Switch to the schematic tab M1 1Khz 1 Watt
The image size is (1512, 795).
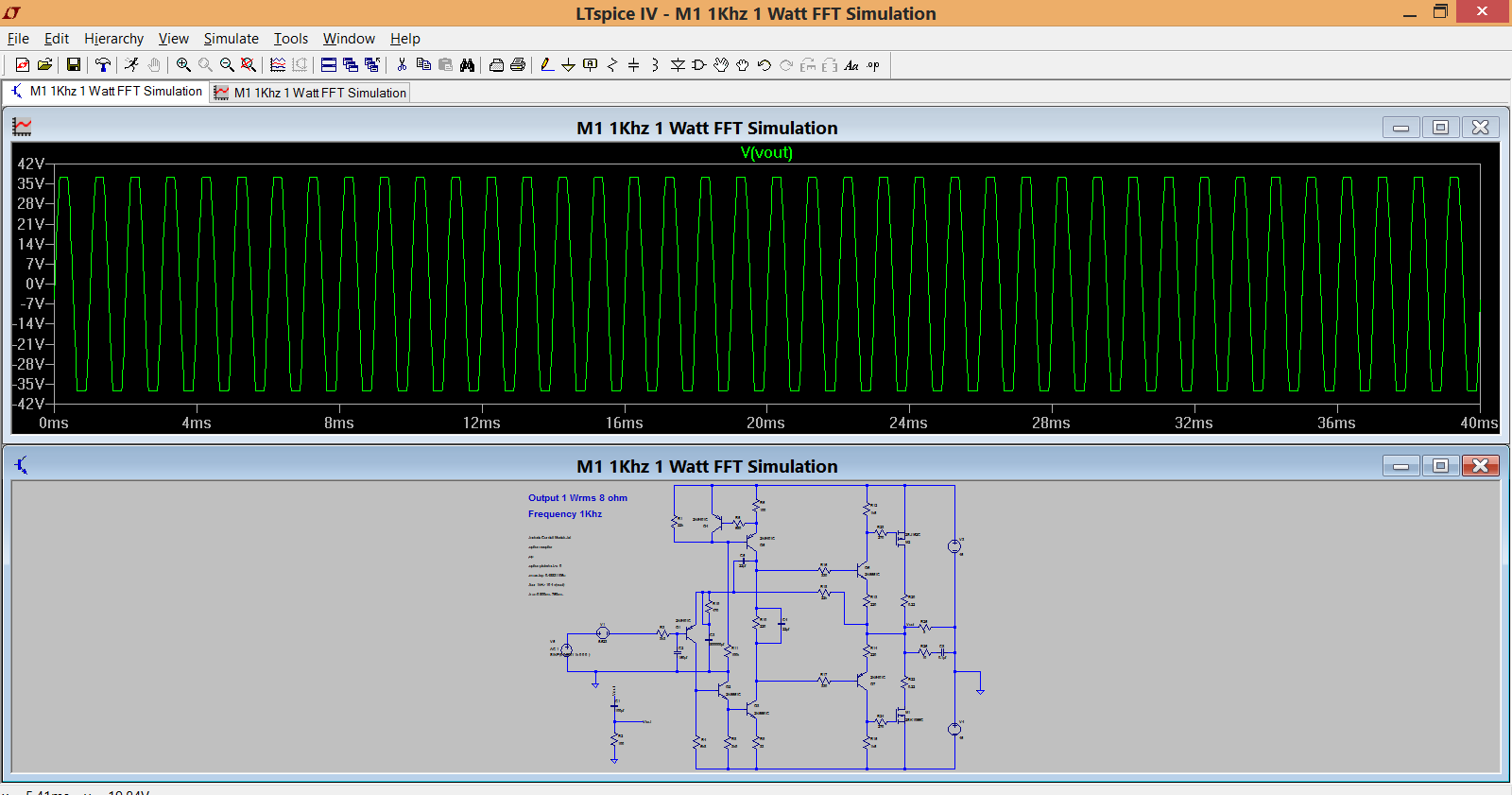click(x=106, y=92)
